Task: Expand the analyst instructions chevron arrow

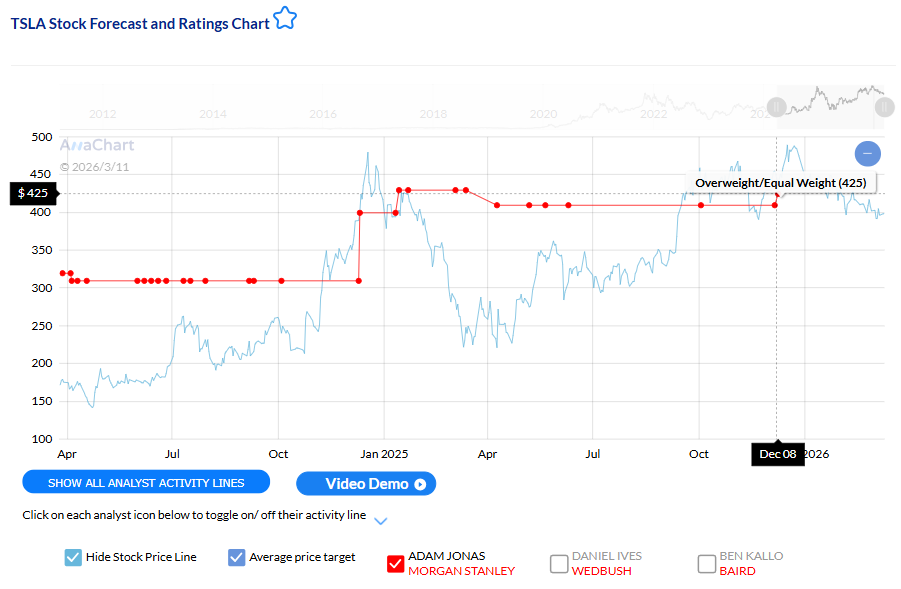Action: click(379, 521)
